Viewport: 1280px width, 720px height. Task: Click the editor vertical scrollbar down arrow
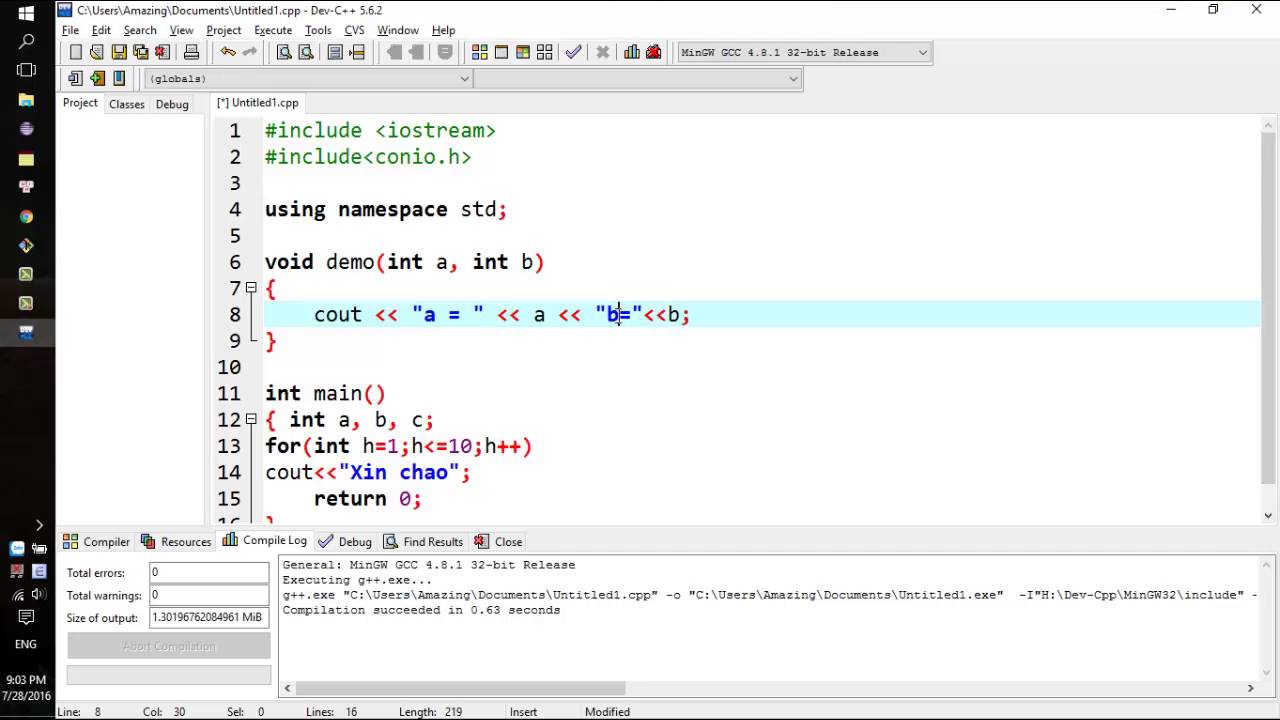1269,516
